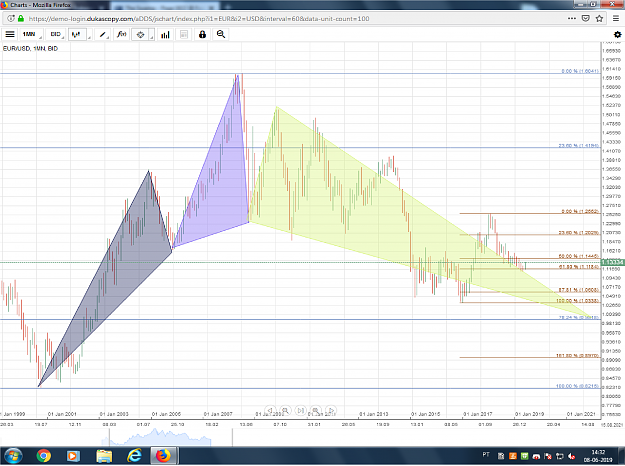Click the bar chart volumes icon
625x466 pixels.
(165, 35)
